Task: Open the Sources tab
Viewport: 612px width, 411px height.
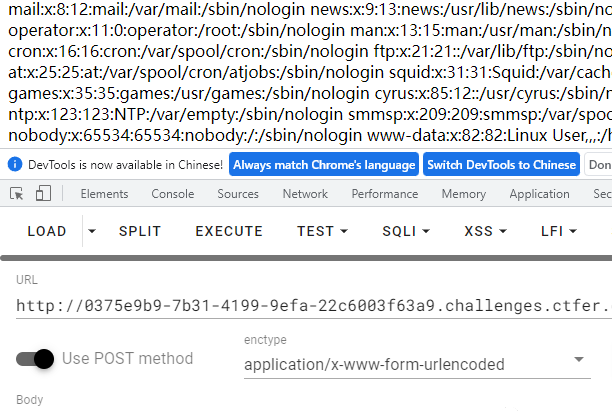Action: 238,194
